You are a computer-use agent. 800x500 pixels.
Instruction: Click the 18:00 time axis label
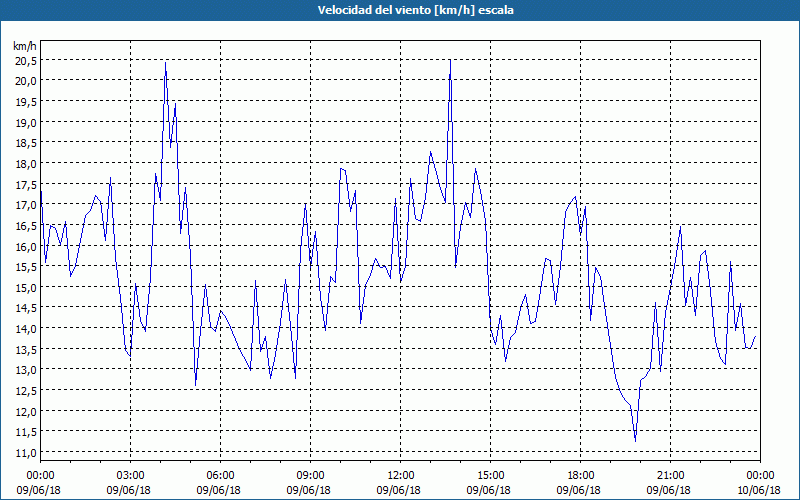tap(580, 476)
